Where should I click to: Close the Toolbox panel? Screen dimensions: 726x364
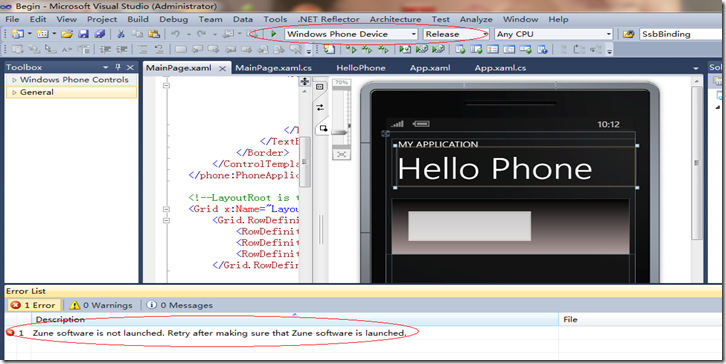131,67
